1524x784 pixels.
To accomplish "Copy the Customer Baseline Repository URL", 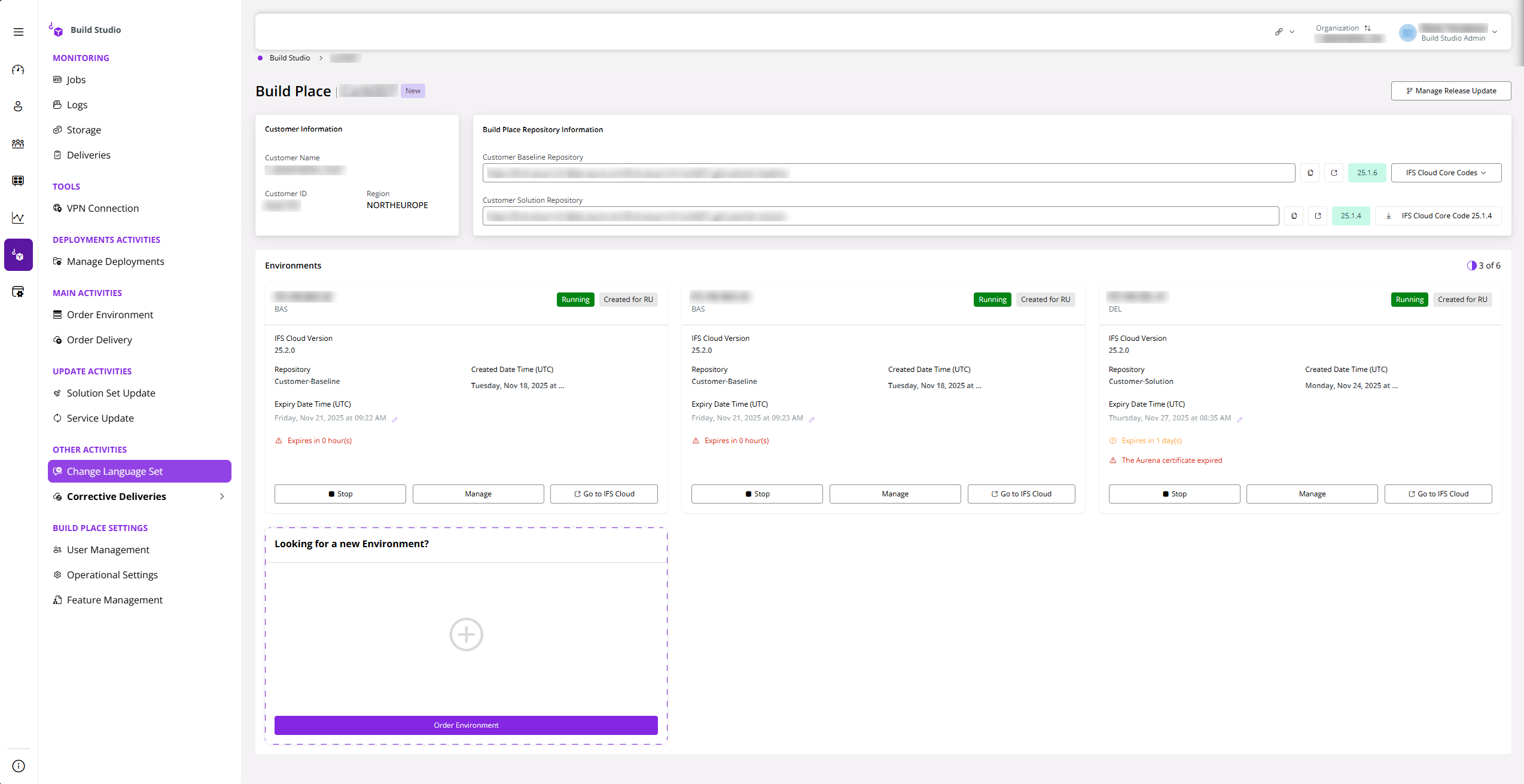I will click(x=1310, y=173).
